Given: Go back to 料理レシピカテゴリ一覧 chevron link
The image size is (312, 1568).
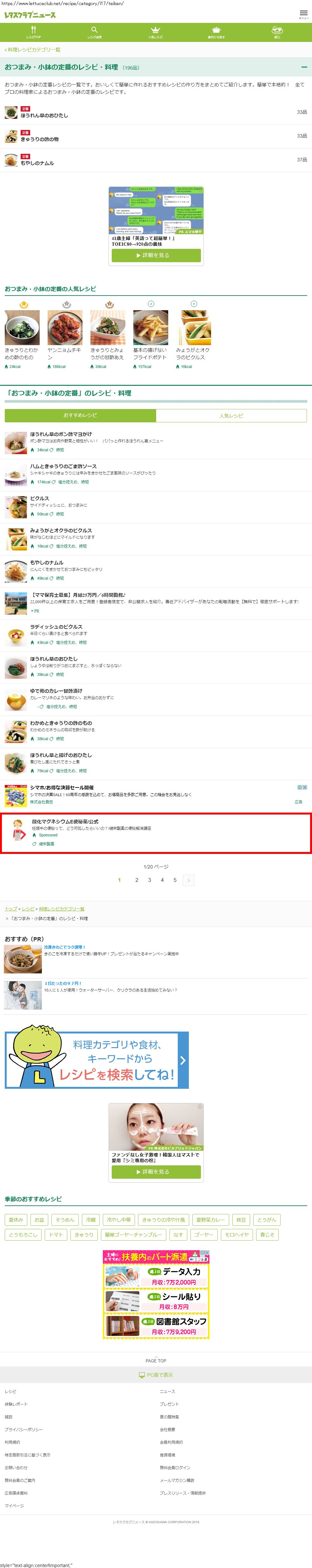Looking at the screenshot, I should [x=33, y=49].
